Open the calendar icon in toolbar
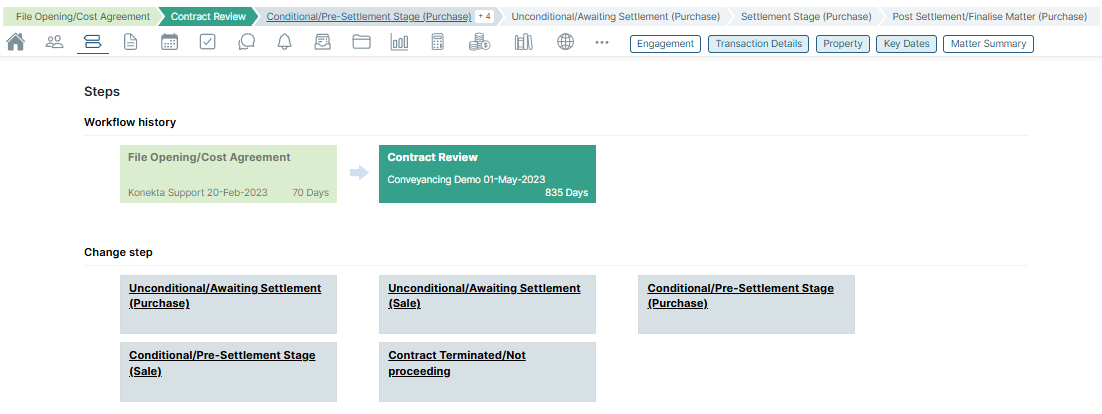1102x414 pixels. pyautogui.click(x=170, y=42)
